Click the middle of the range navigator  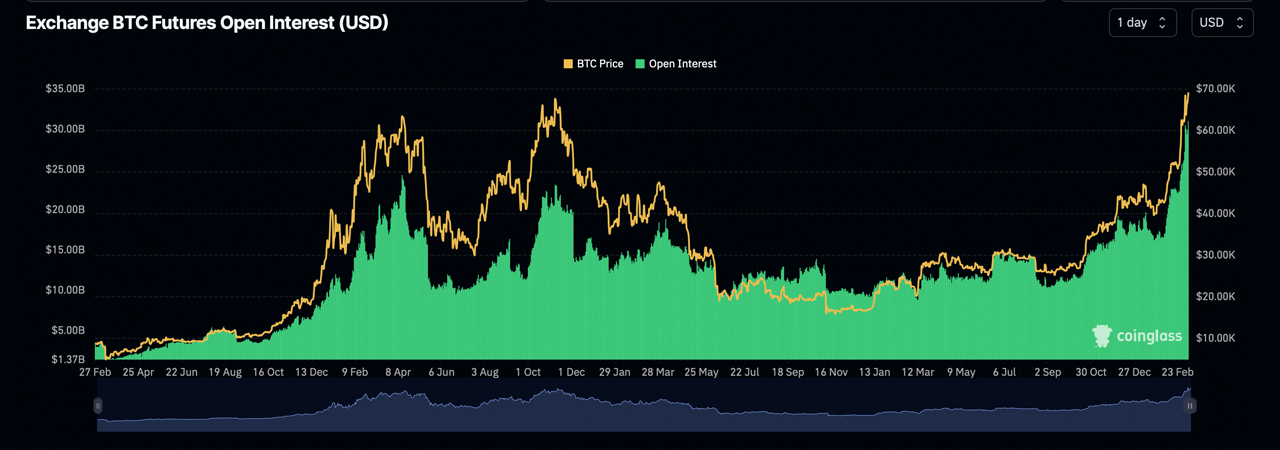coord(644,410)
